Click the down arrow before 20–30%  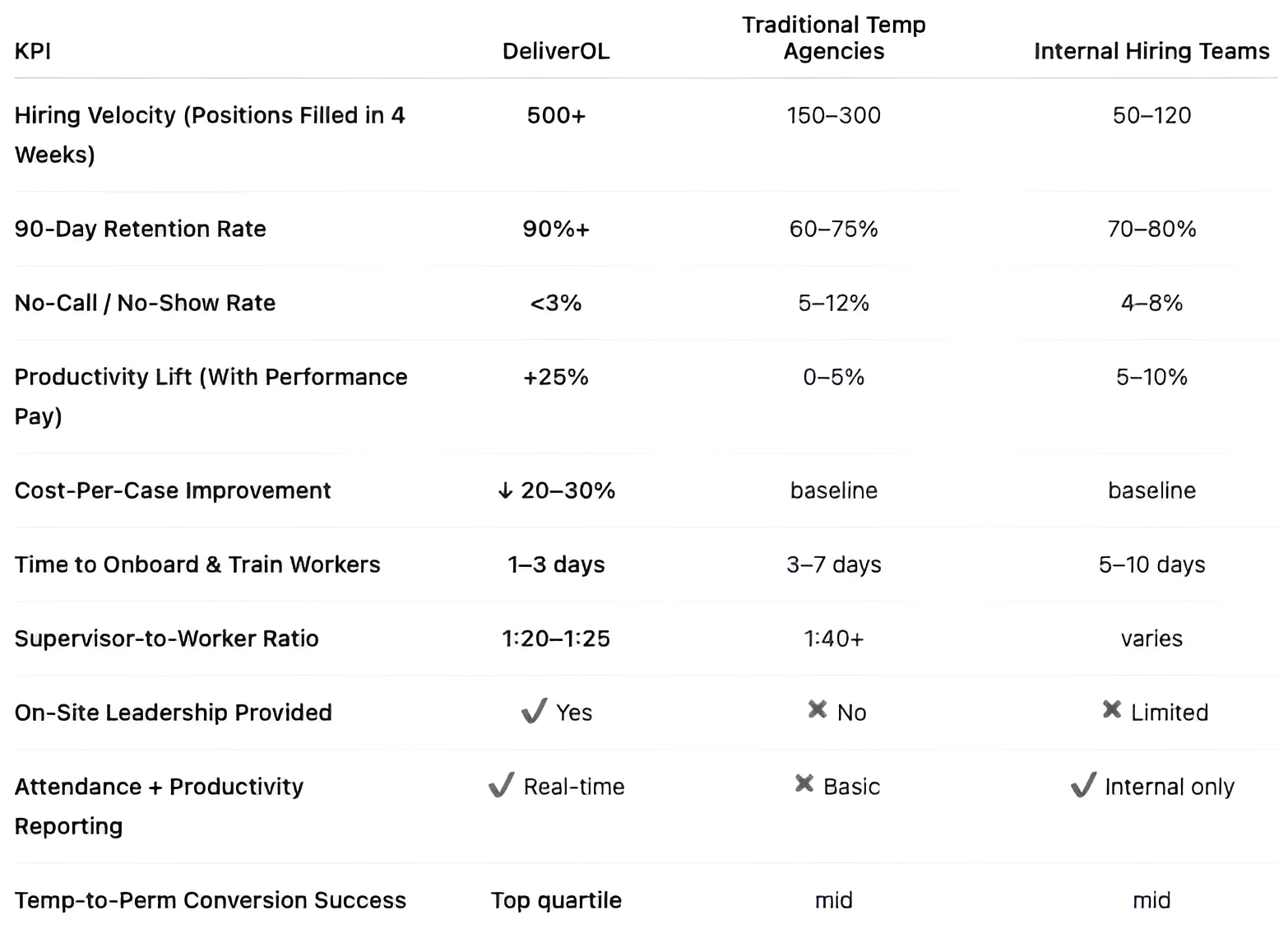[x=505, y=491]
